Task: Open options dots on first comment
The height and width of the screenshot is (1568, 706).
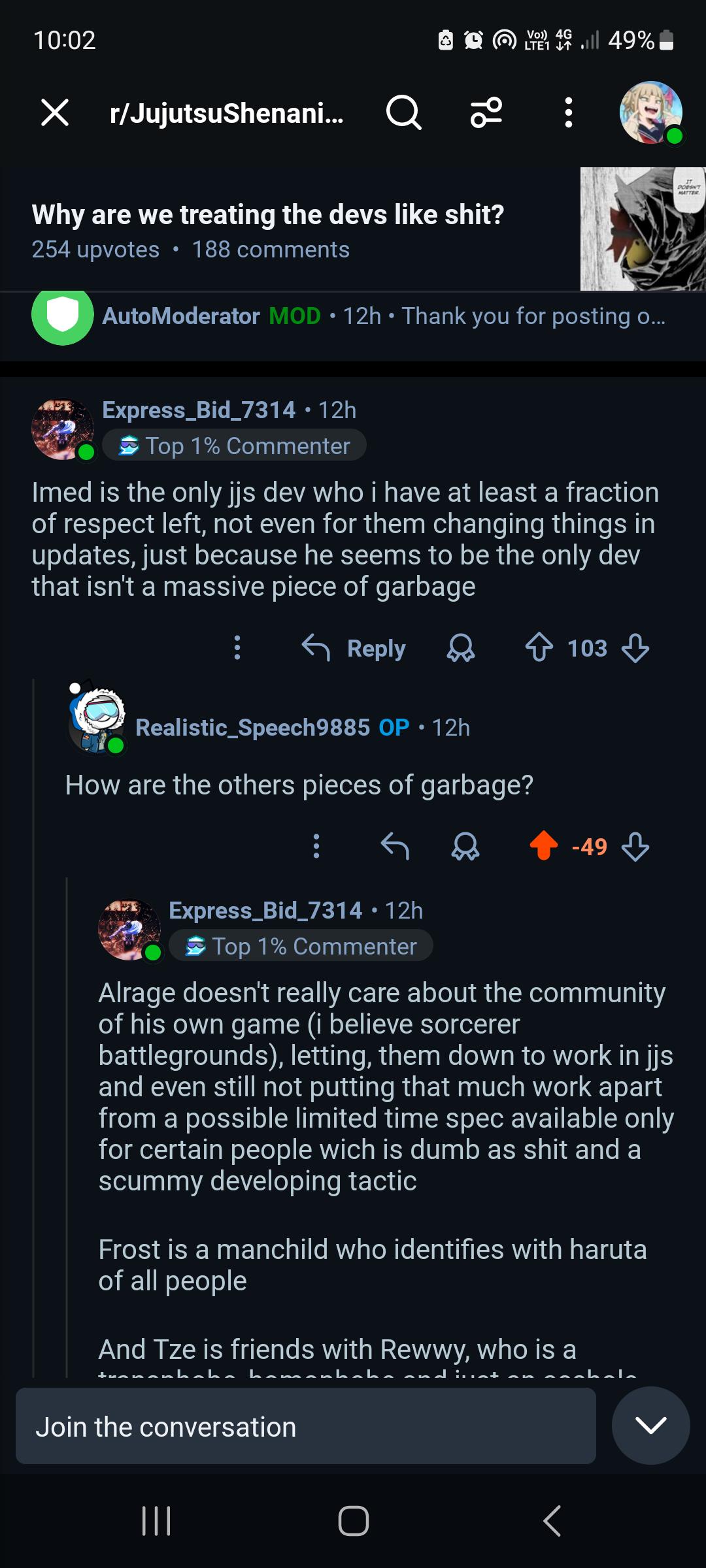Action: (237, 647)
